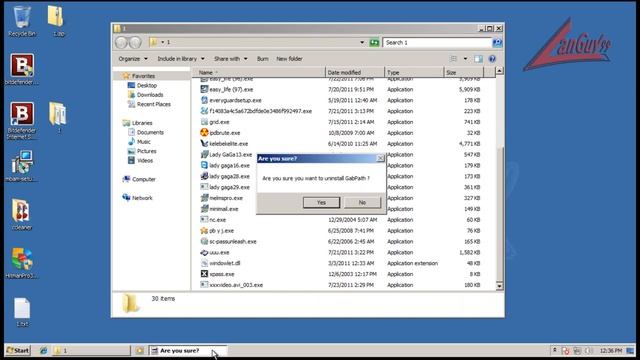
Task: Confirm uninstall by clicking Yes
Action: pos(321,202)
